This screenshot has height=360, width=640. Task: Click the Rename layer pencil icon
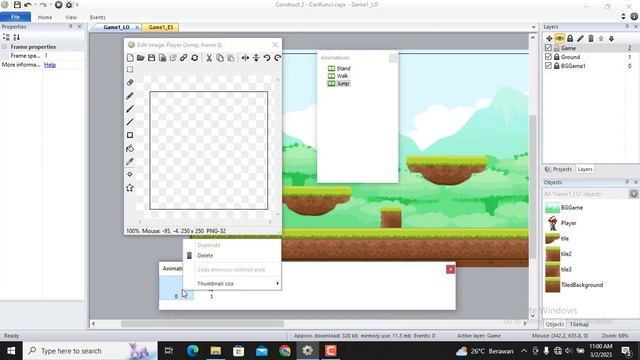coord(580,38)
